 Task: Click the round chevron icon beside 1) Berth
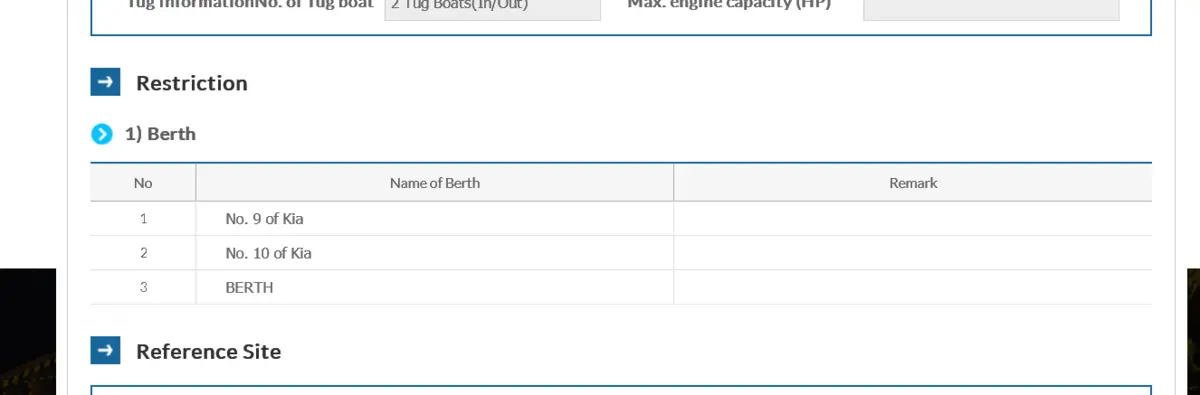pyautogui.click(x=102, y=134)
